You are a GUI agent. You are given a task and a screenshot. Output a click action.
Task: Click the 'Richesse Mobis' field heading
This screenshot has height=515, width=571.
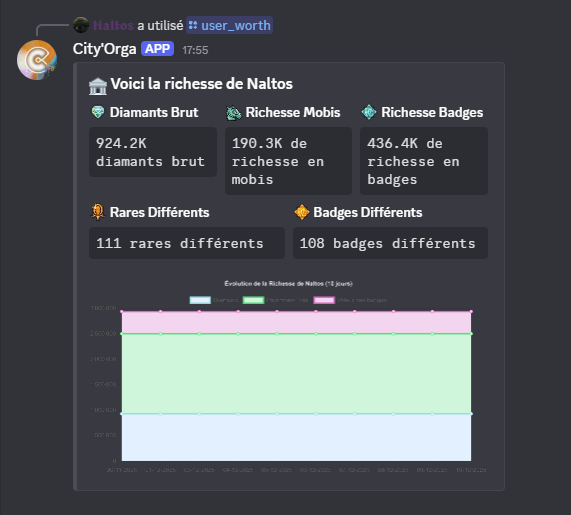pyautogui.click(x=293, y=112)
